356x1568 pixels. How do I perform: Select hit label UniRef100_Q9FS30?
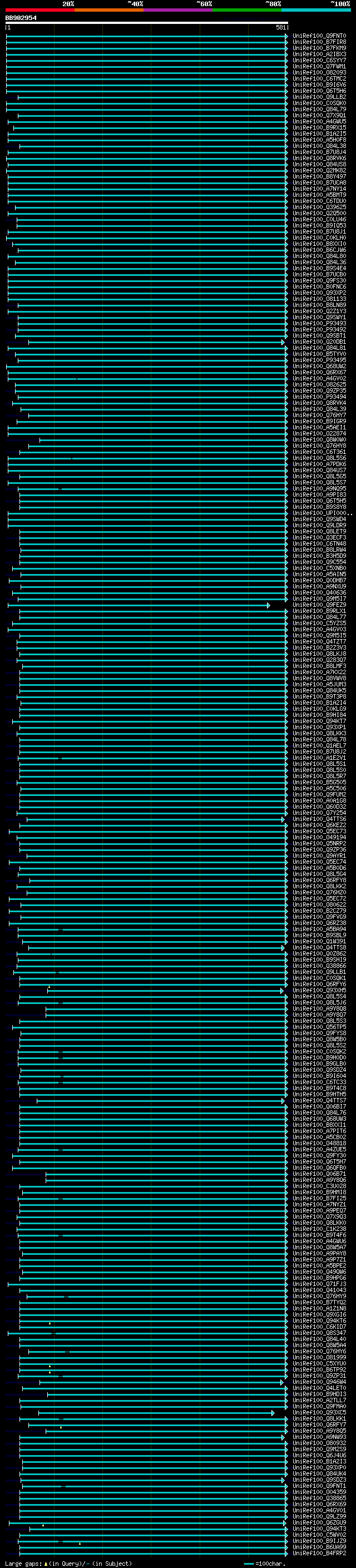click(x=319, y=280)
